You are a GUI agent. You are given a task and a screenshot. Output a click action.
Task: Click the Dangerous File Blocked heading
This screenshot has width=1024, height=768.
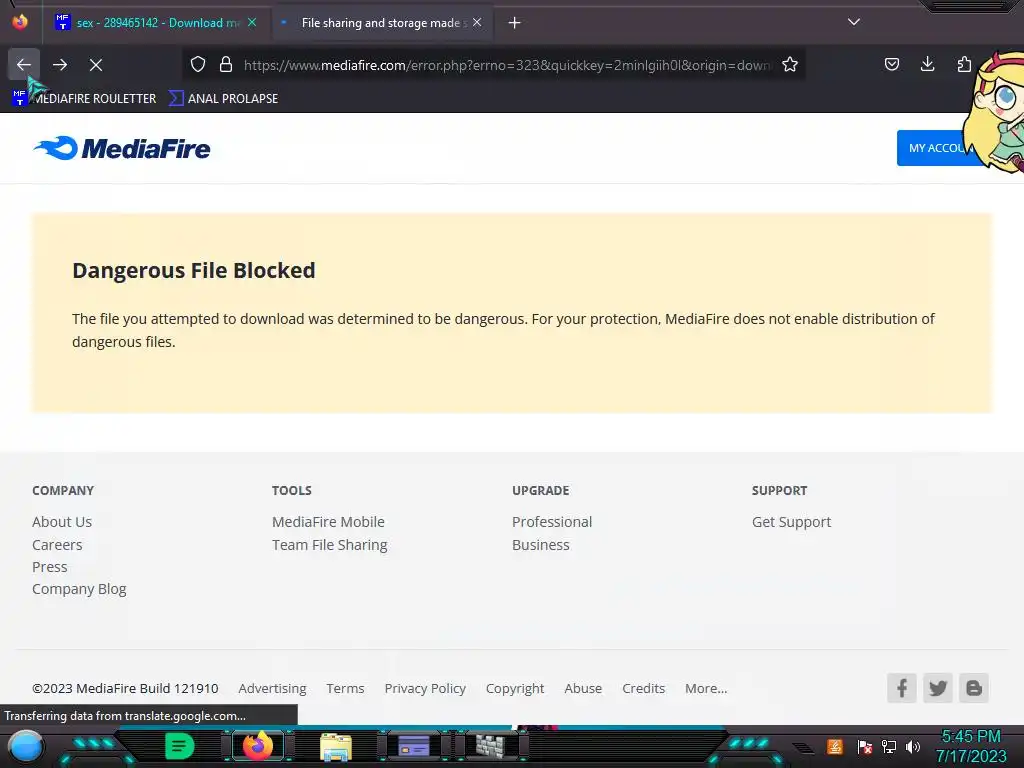click(x=194, y=270)
